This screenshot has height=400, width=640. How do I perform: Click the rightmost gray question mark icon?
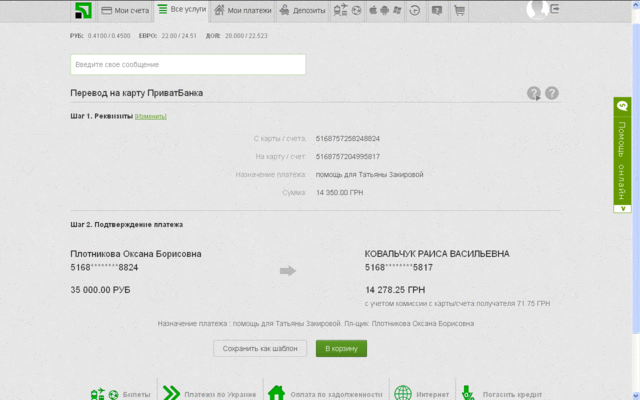click(x=552, y=93)
